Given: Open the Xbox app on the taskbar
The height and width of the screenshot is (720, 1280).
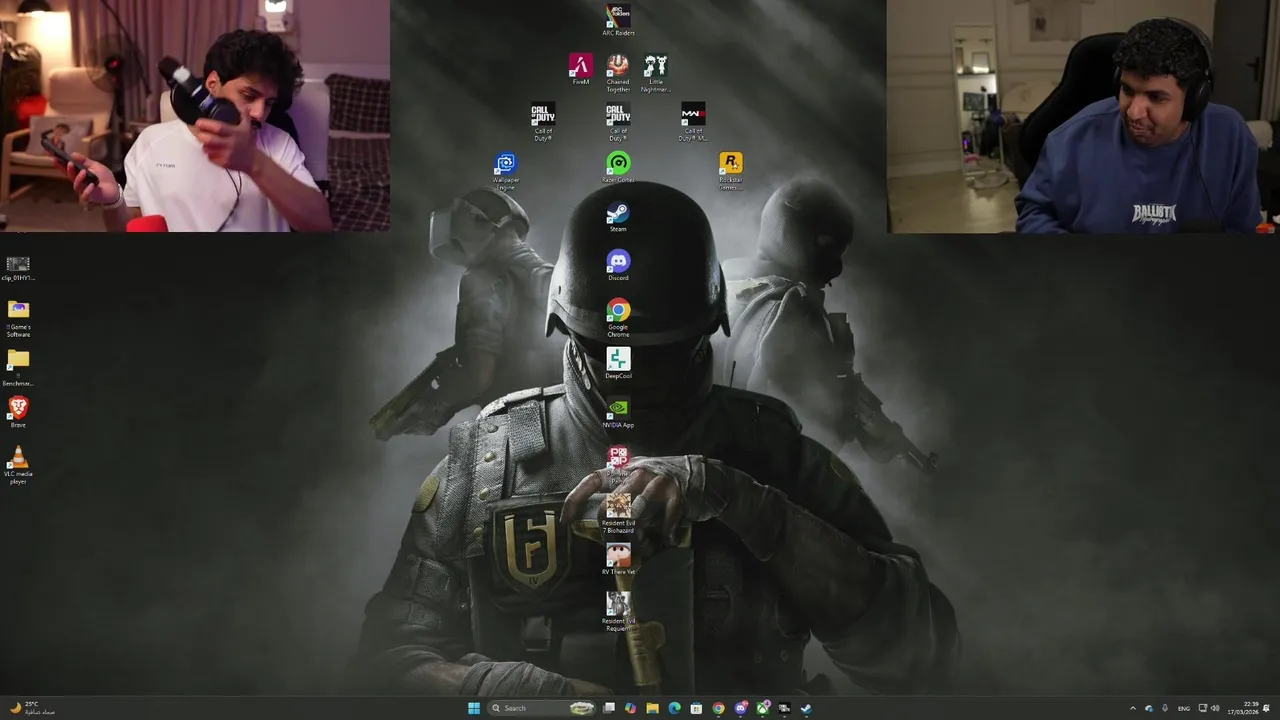Looking at the screenshot, I should (762, 708).
